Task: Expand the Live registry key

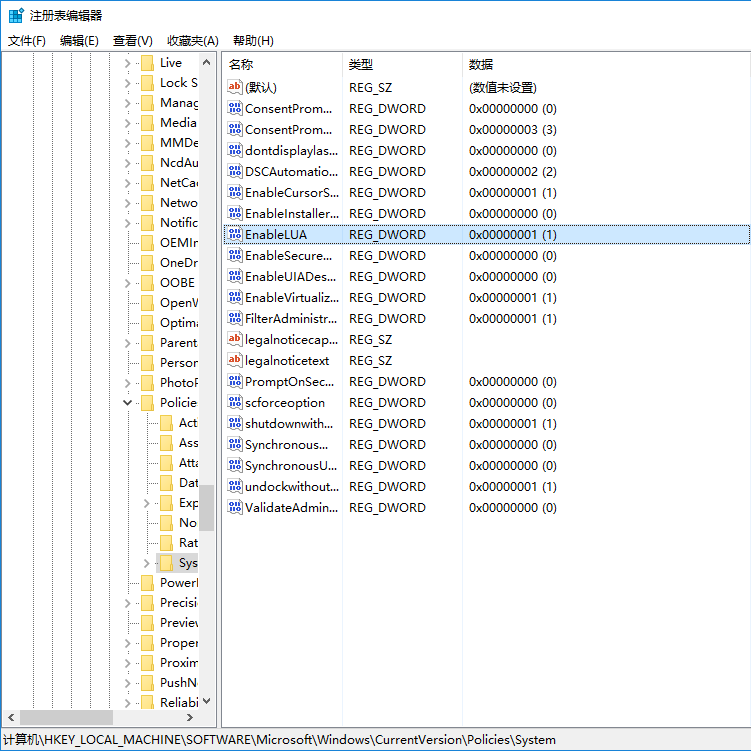Action: 127,63
